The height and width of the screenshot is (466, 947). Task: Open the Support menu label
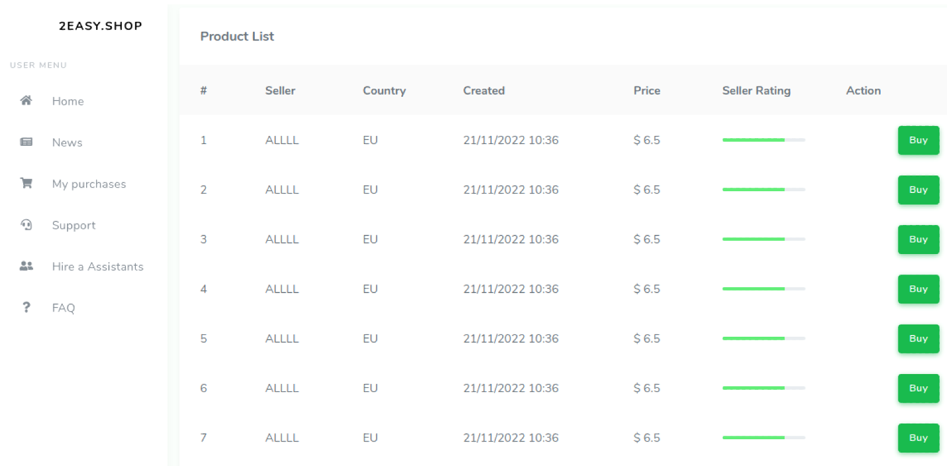tap(74, 225)
